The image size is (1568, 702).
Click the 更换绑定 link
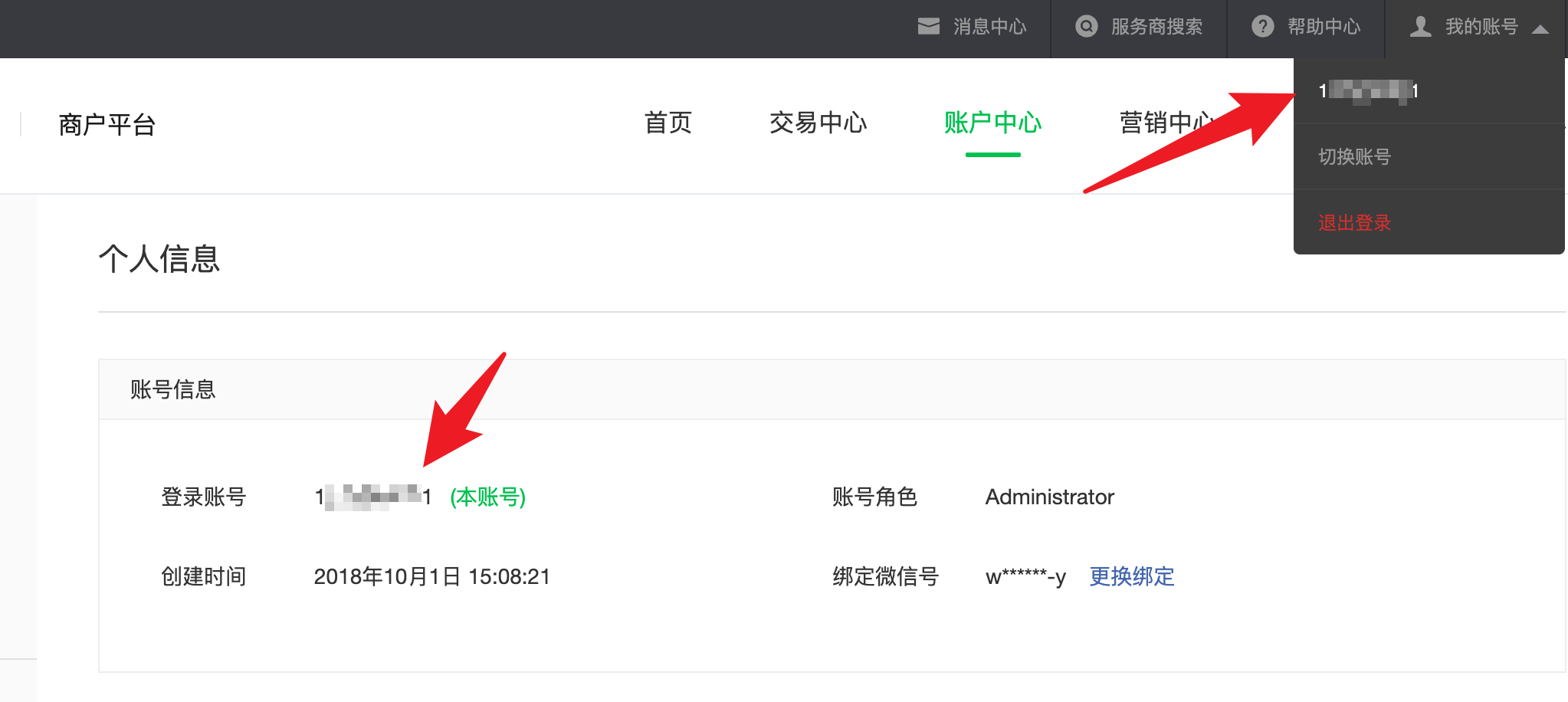click(1132, 576)
